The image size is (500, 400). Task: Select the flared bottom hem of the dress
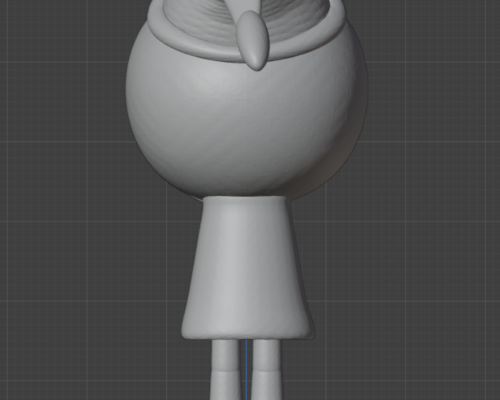[247, 333]
